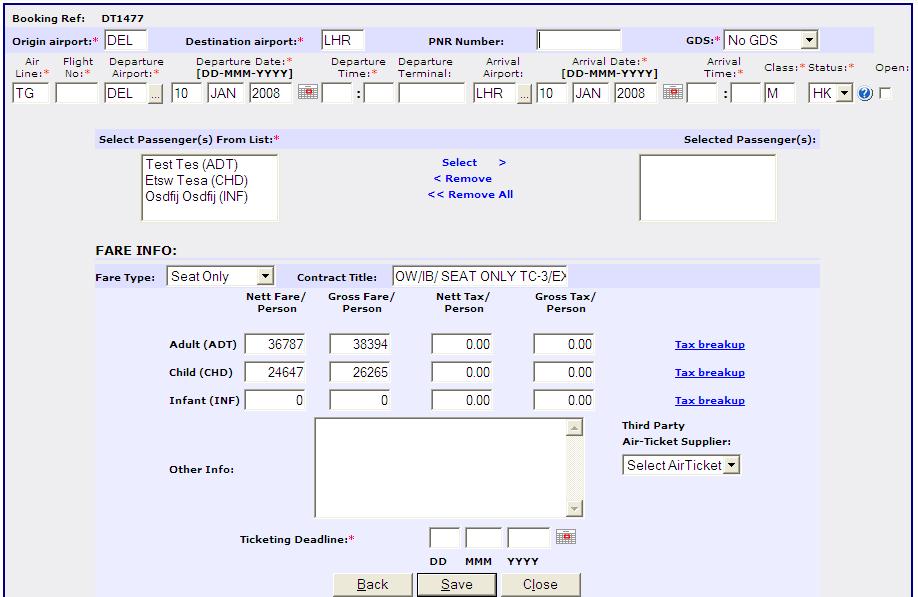This screenshot has height=597, width=918.
Task: Expand the GDS dropdown
Action: point(809,40)
